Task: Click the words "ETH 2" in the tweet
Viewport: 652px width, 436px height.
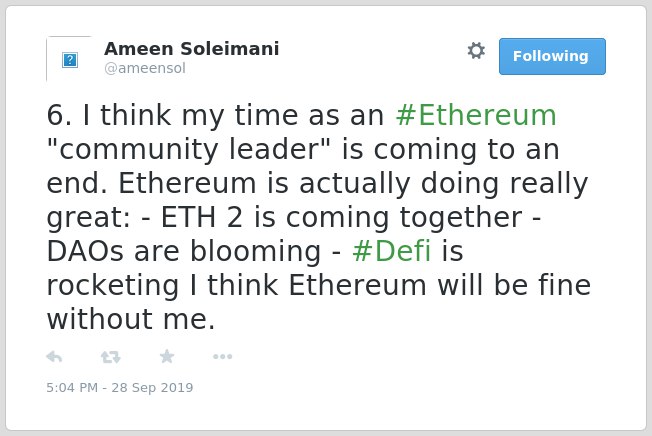Action: [x=202, y=217]
